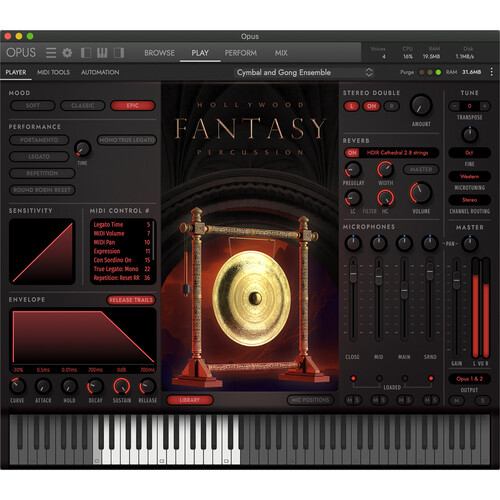Viewport: 500px width, 500px height.
Task: Click the green Purge indicator dot
Action: click(x=438, y=72)
